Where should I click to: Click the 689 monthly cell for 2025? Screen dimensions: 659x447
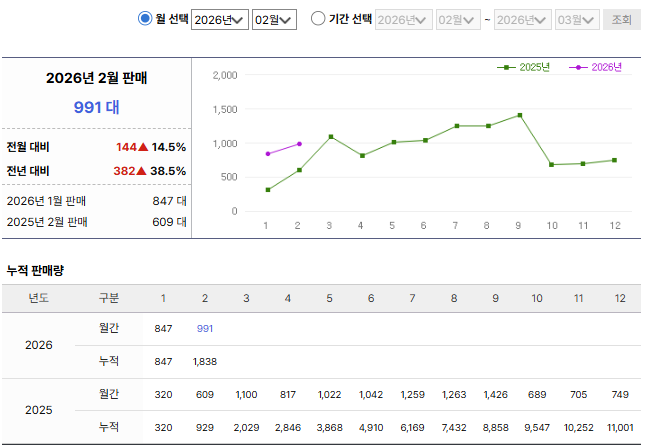537,394
